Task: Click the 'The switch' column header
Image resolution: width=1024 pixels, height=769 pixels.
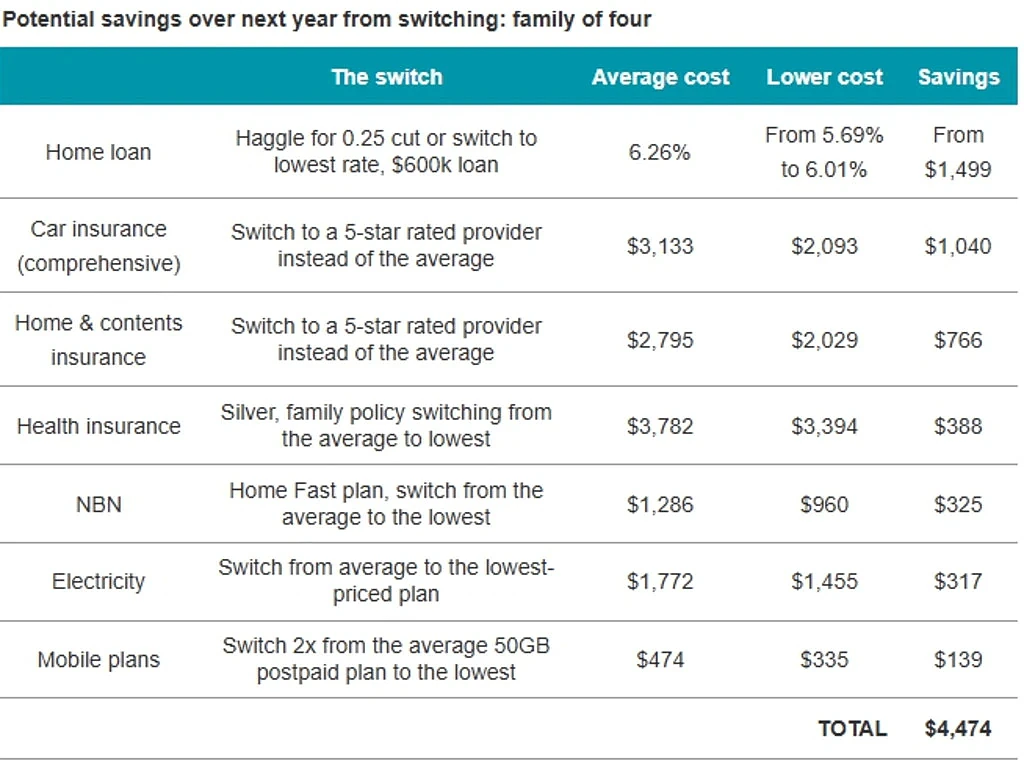Action: (387, 77)
